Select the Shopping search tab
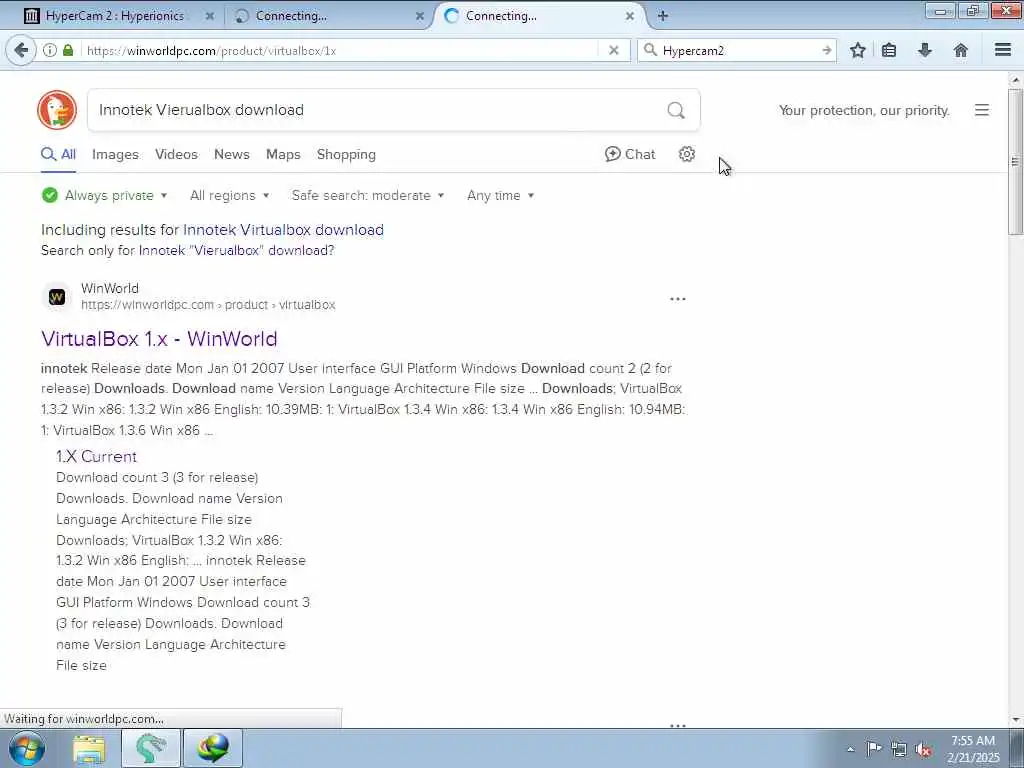Viewport: 1024px width, 768px height. click(346, 154)
